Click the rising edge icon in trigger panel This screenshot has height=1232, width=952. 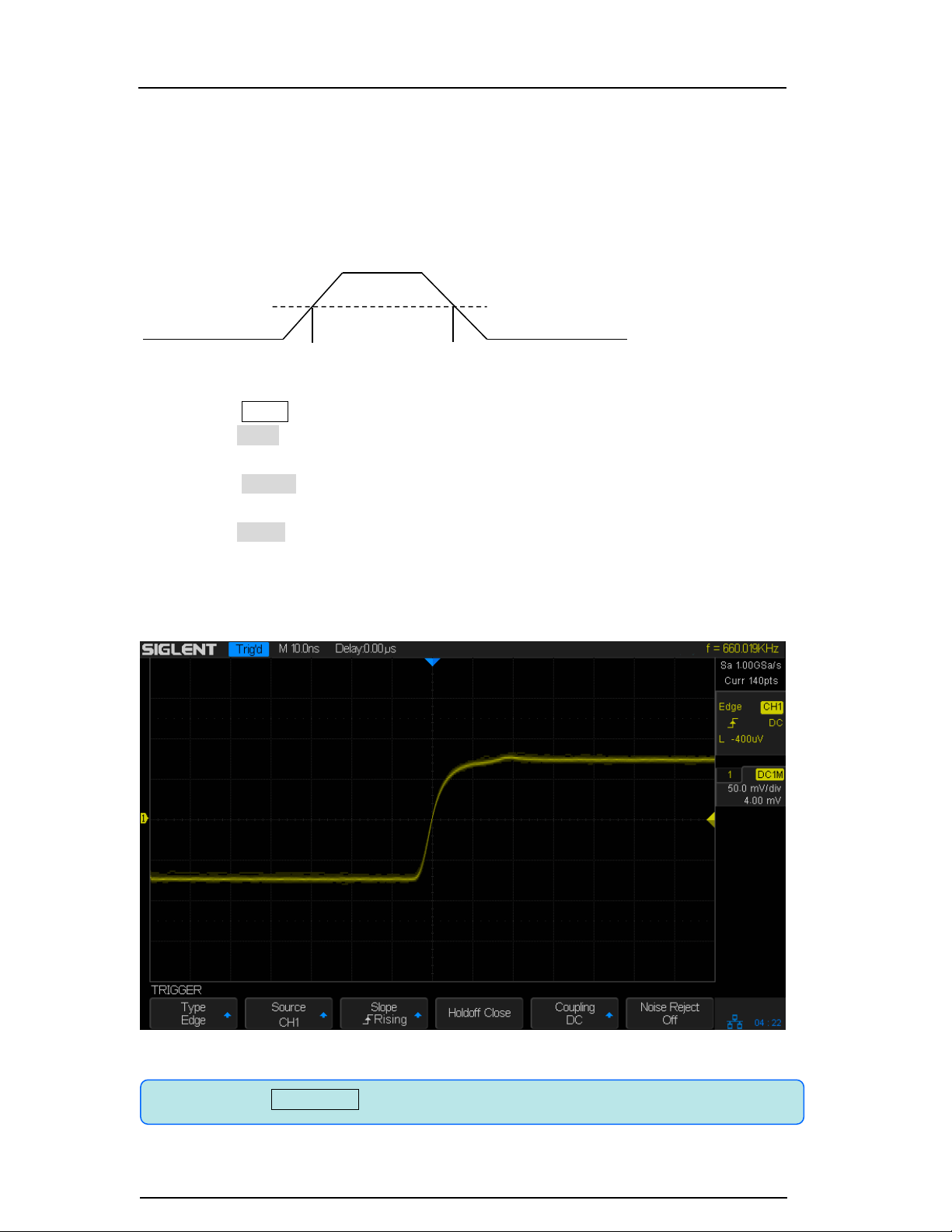point(732,723)
